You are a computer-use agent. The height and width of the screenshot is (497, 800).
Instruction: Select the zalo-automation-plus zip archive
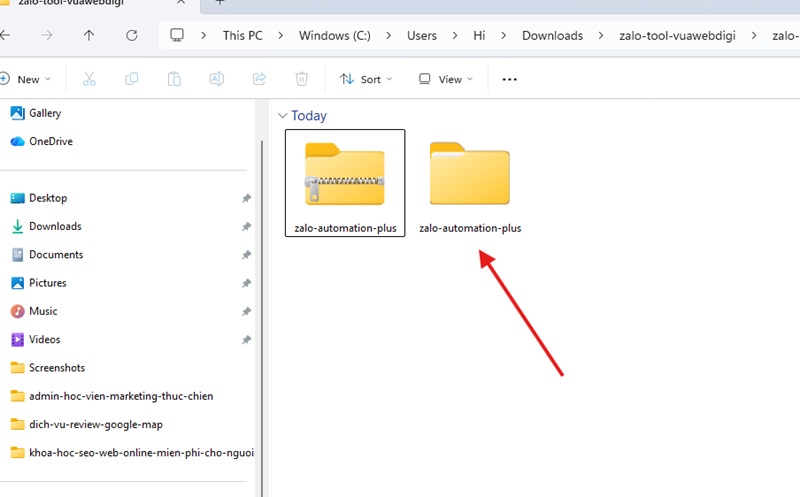345,183
